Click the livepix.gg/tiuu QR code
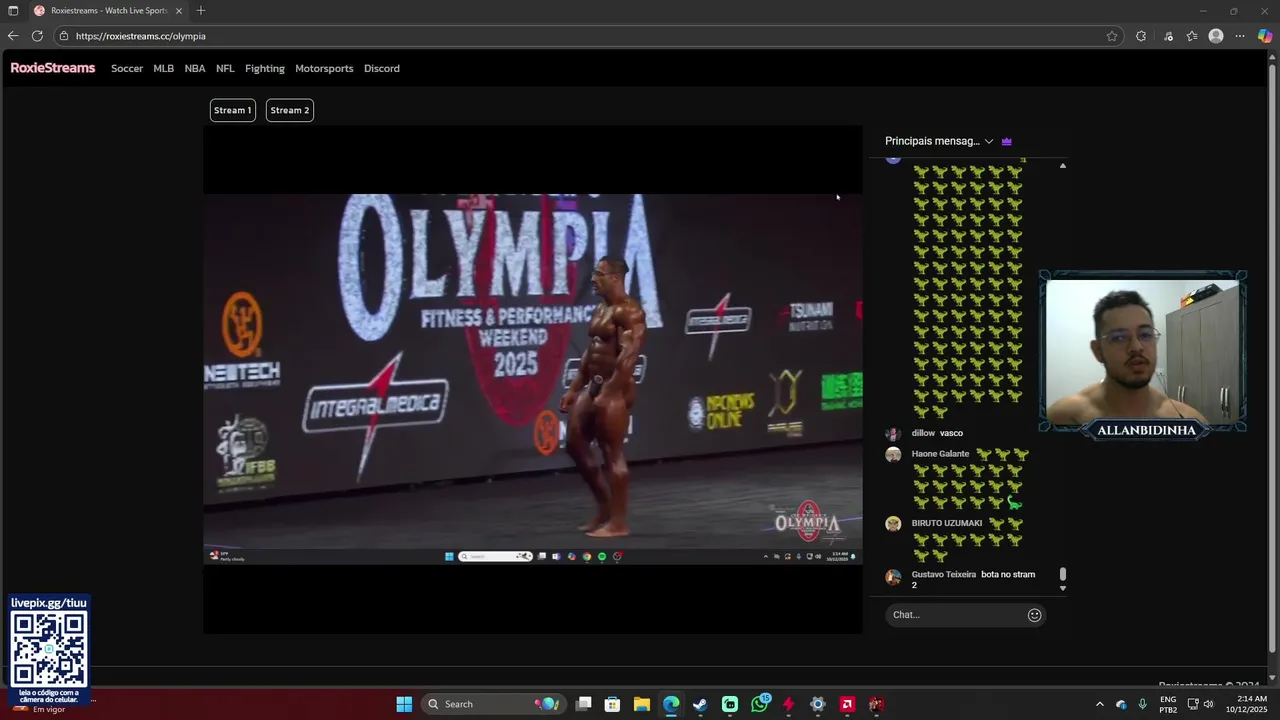This screenshot has width=1280, height=720. click(49, 648)
